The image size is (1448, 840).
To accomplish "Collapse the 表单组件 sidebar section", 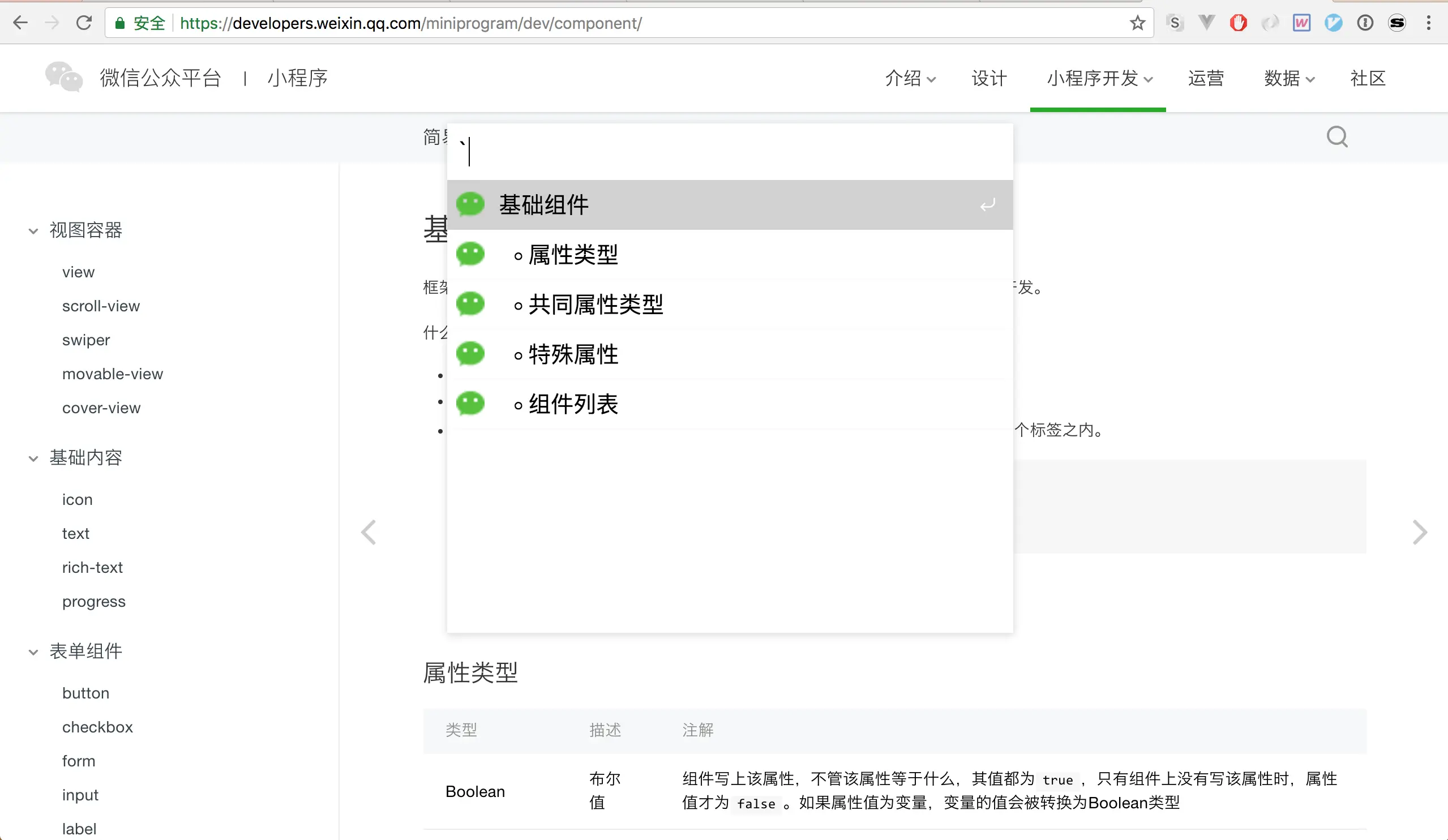I will (x=33, y=652).
